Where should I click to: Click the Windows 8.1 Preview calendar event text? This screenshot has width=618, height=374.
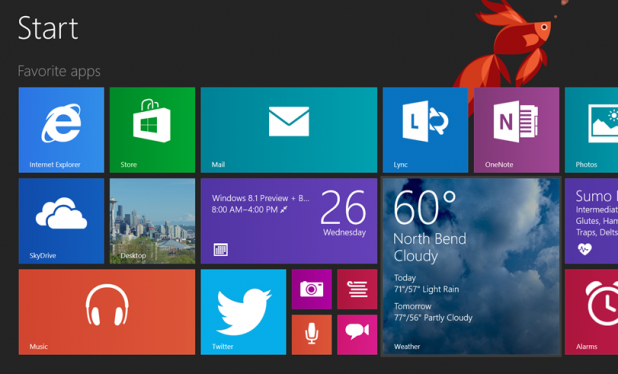pos(261,204)
